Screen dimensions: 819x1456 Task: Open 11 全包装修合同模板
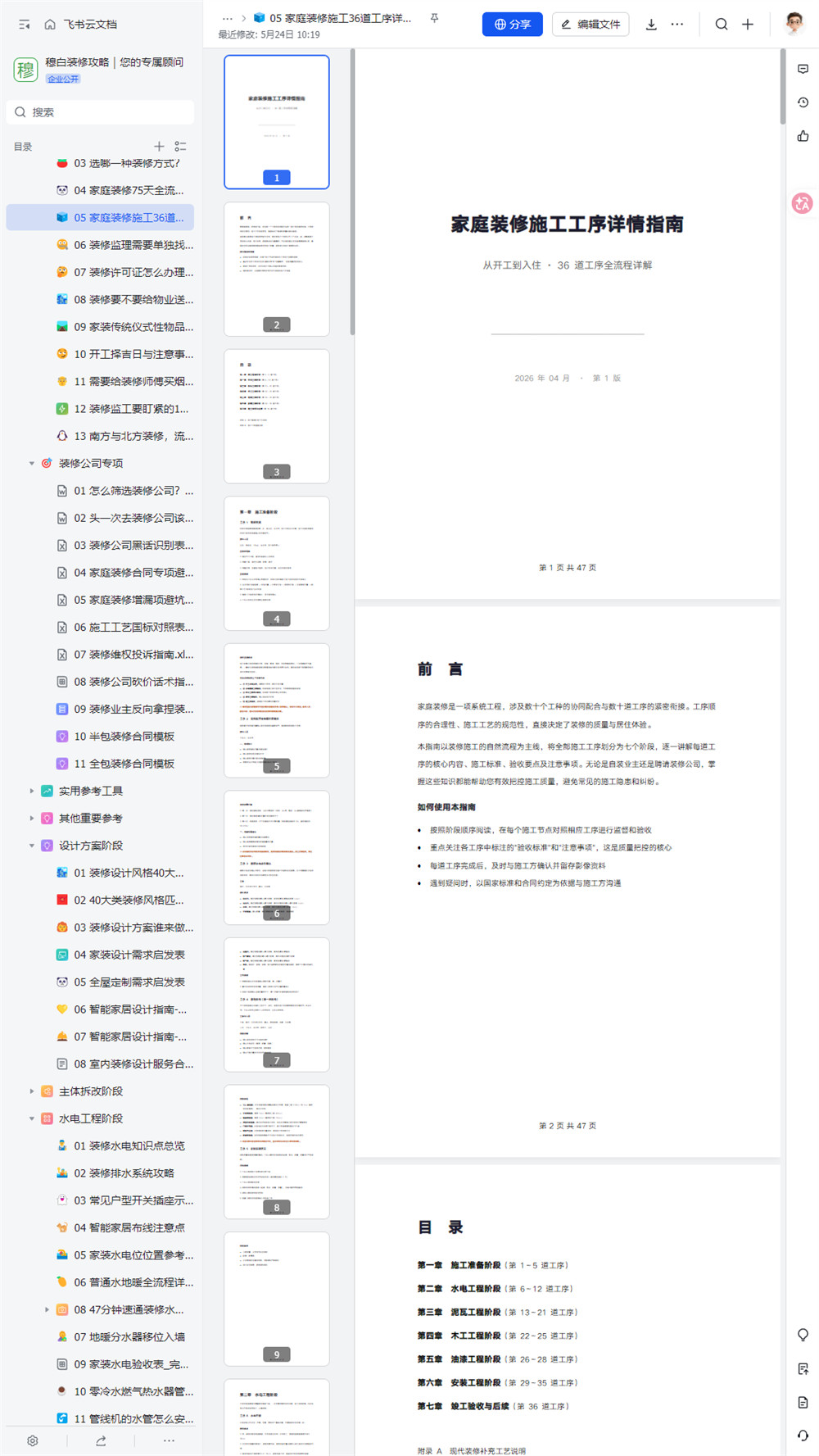pyautogui.click(x=100, y=764)
